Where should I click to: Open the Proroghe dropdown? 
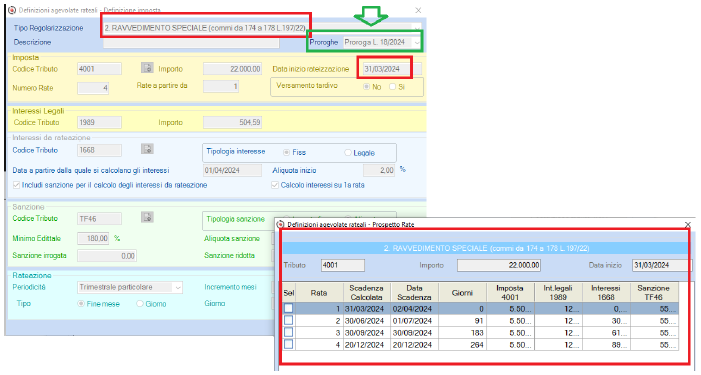(417, 42)
